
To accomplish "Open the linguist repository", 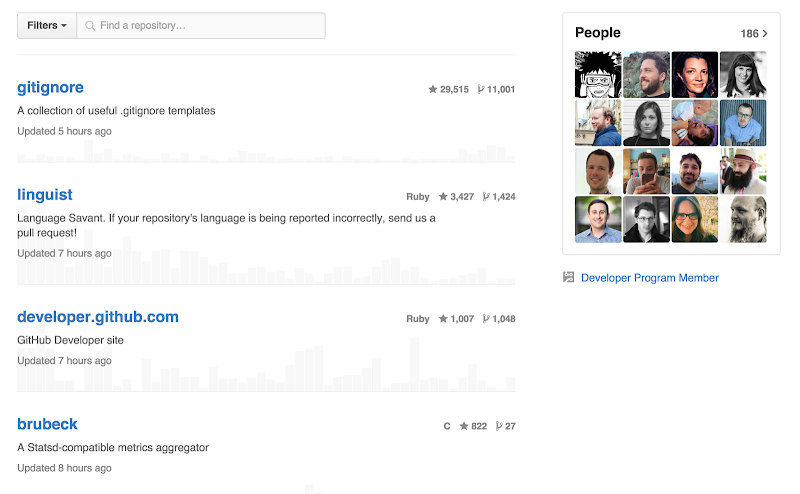I will click(x=45, y=194).
